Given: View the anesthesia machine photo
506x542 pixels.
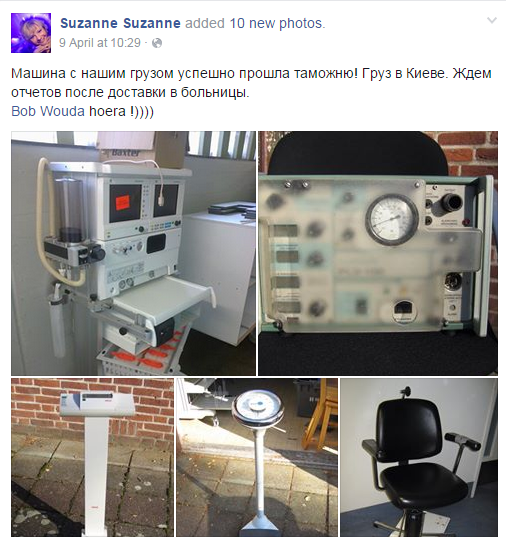Looking at the screenshot, I should tap(133, 253).
